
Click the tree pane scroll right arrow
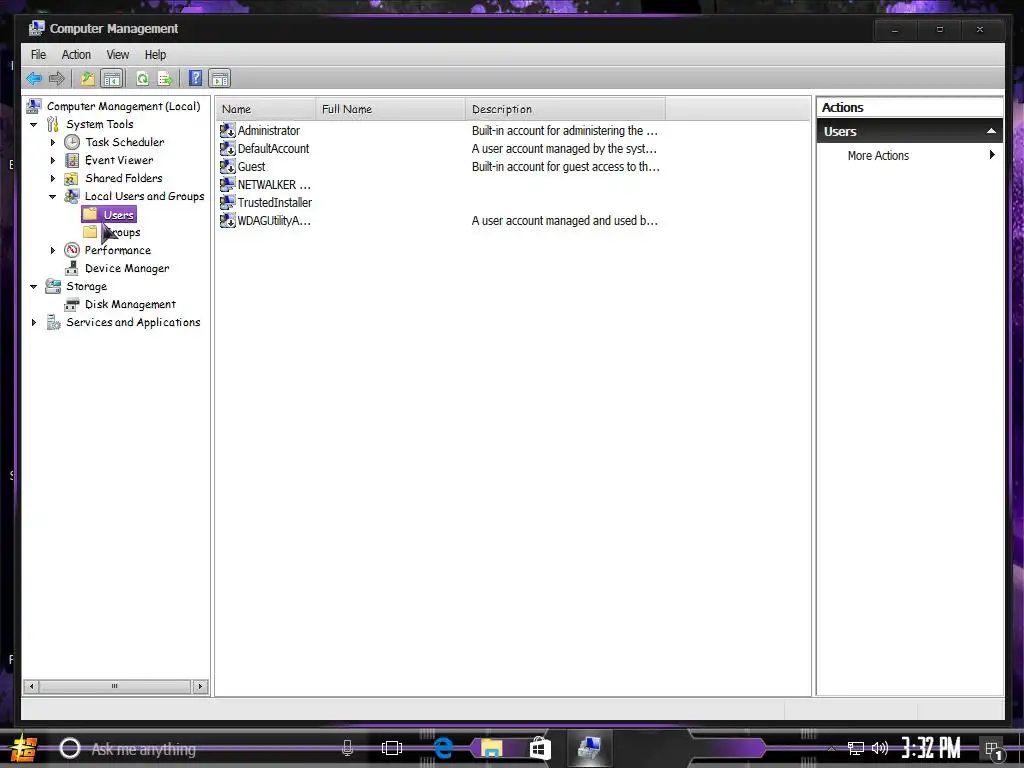[x=200, y=686]
